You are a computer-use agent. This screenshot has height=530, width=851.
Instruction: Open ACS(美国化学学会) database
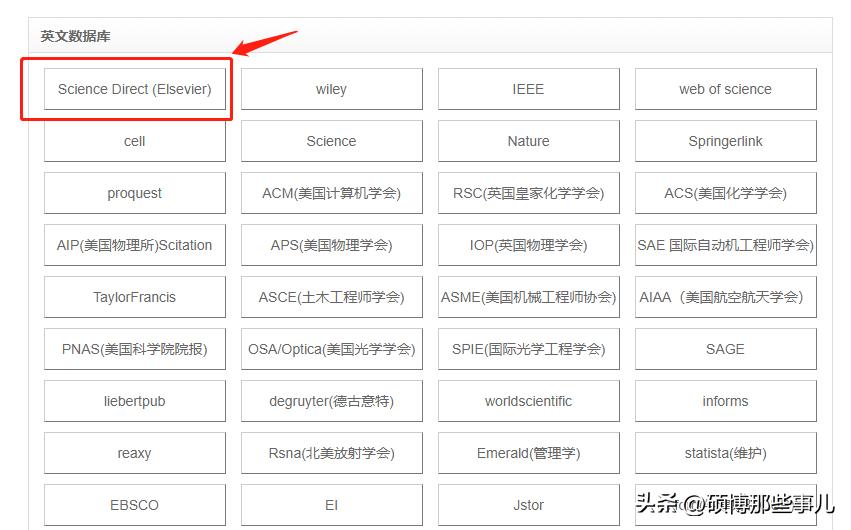[x=726, y=193]
